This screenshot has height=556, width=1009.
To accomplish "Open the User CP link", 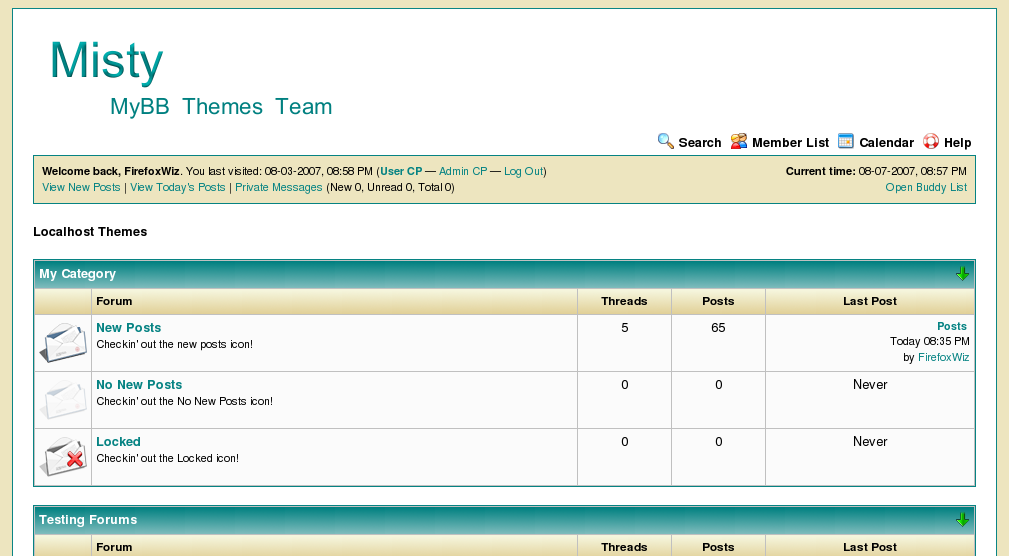I will click(401, 172).
